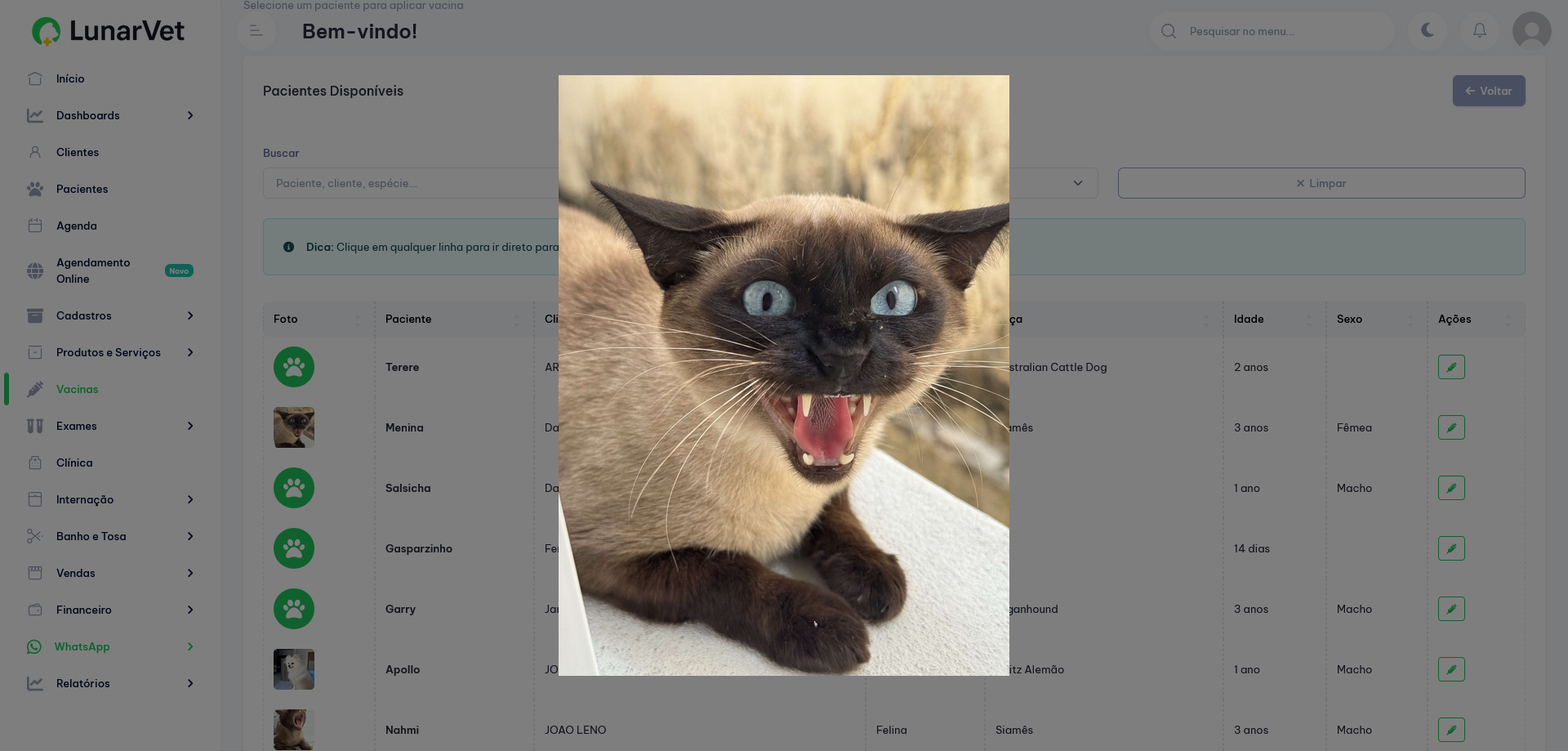Expand the Banho e Tosa chevron

point(190,536)
